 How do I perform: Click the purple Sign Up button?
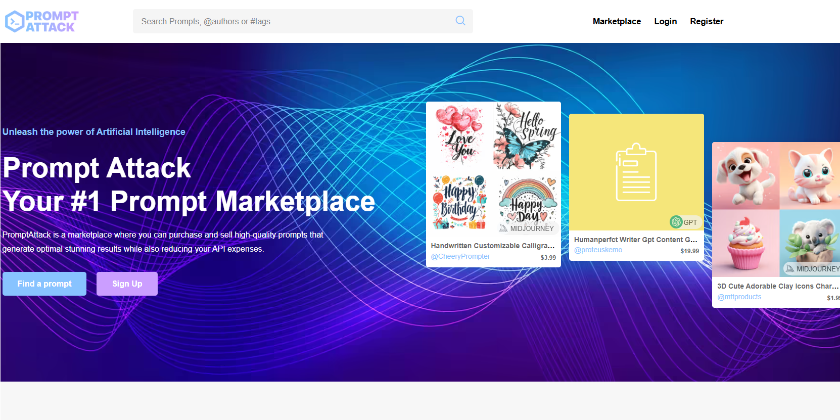[x=127, y=284]
